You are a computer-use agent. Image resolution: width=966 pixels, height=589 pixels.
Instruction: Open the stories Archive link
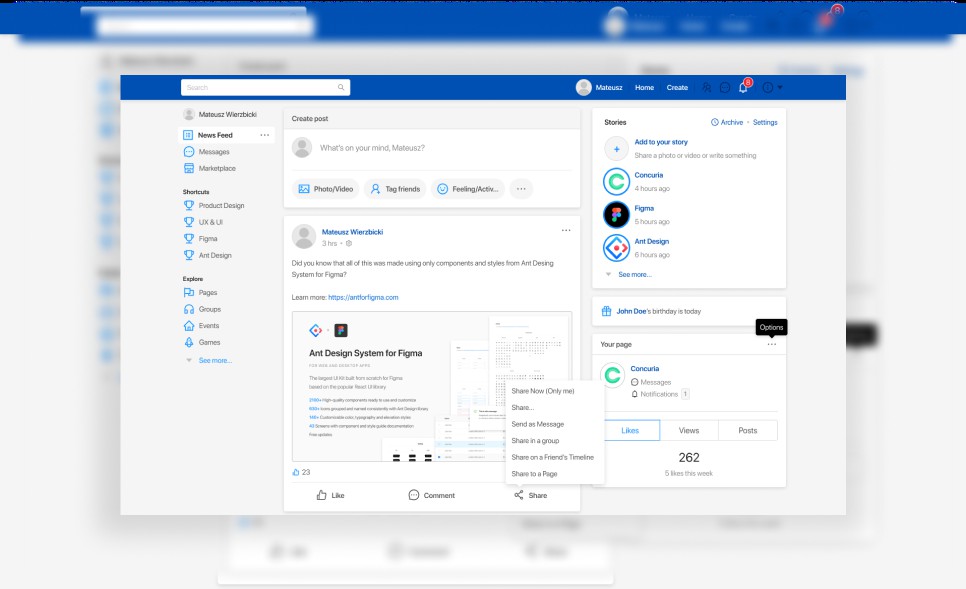coord(727,122)
